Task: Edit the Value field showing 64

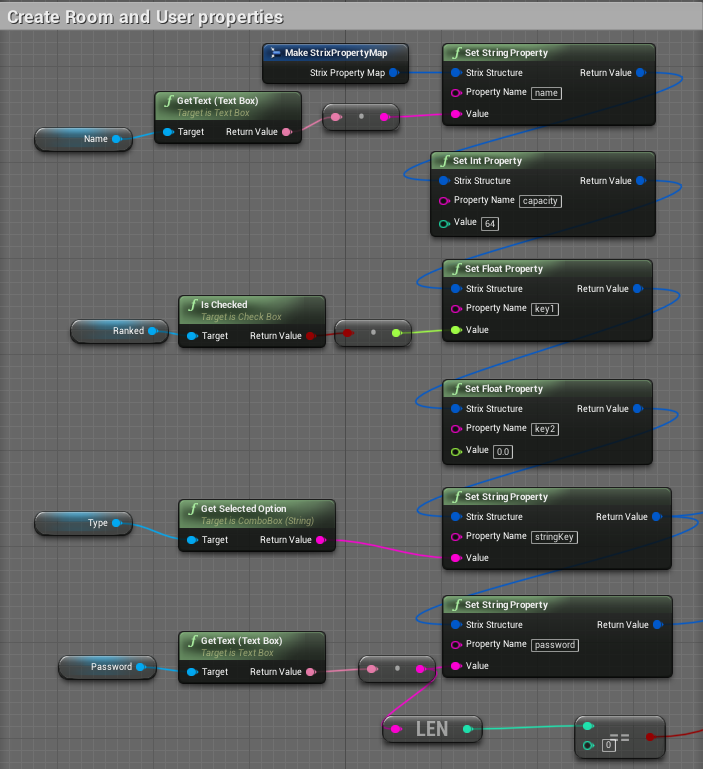Action: click(490, 224)
